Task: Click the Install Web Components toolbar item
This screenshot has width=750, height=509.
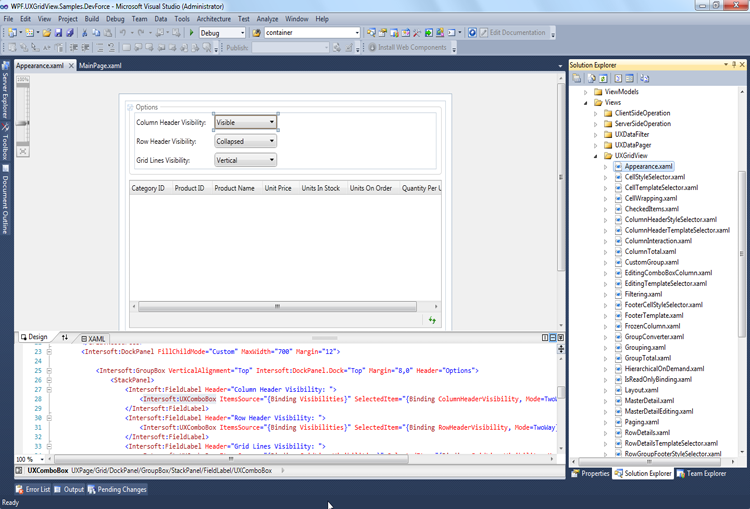Action: point(407,47)
